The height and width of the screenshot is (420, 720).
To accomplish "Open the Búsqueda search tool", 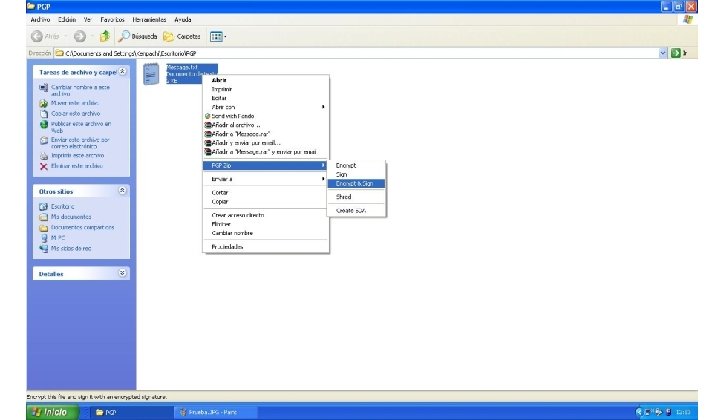I will point(138,36).
